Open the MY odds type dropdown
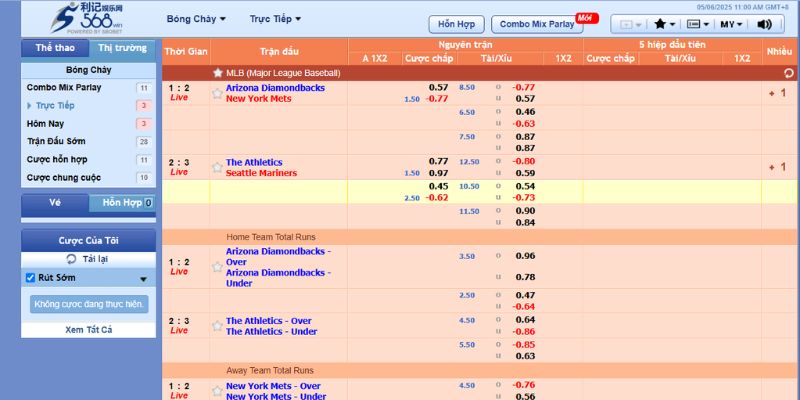 732,24
